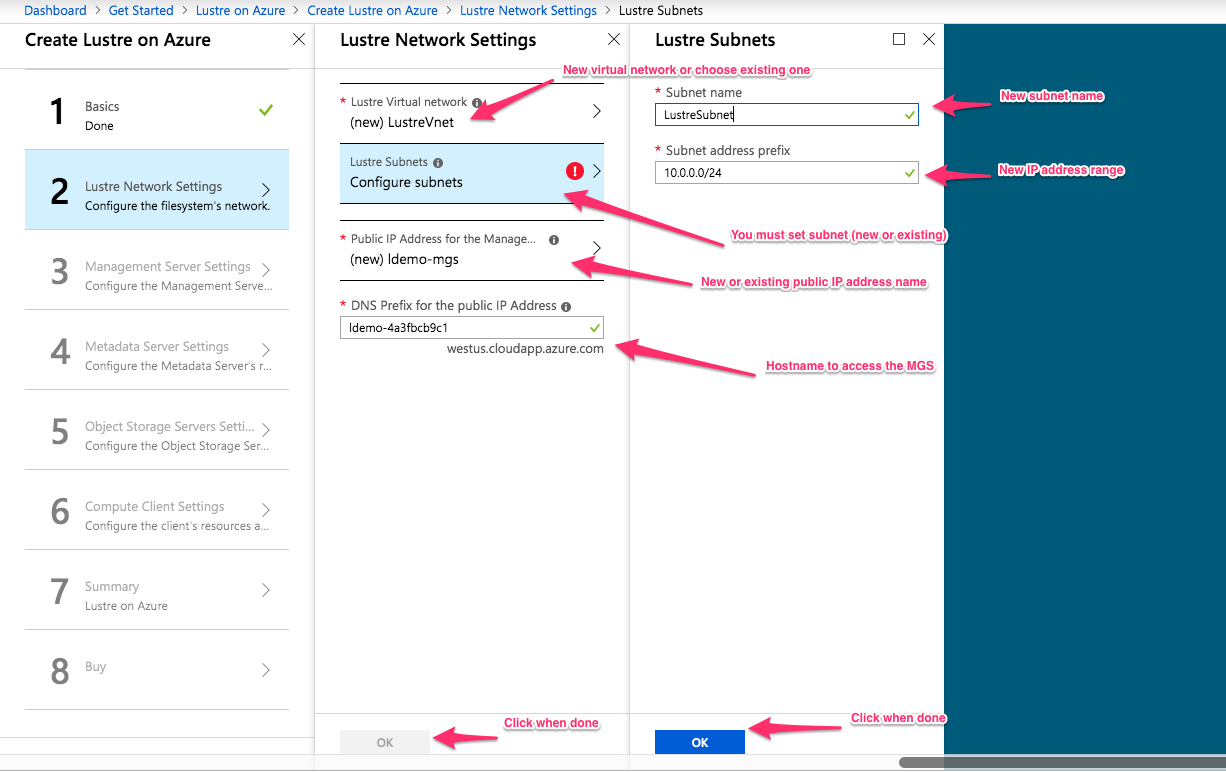Open step 7 Summary
The image size is (1226, 772).
click(157, 590)
